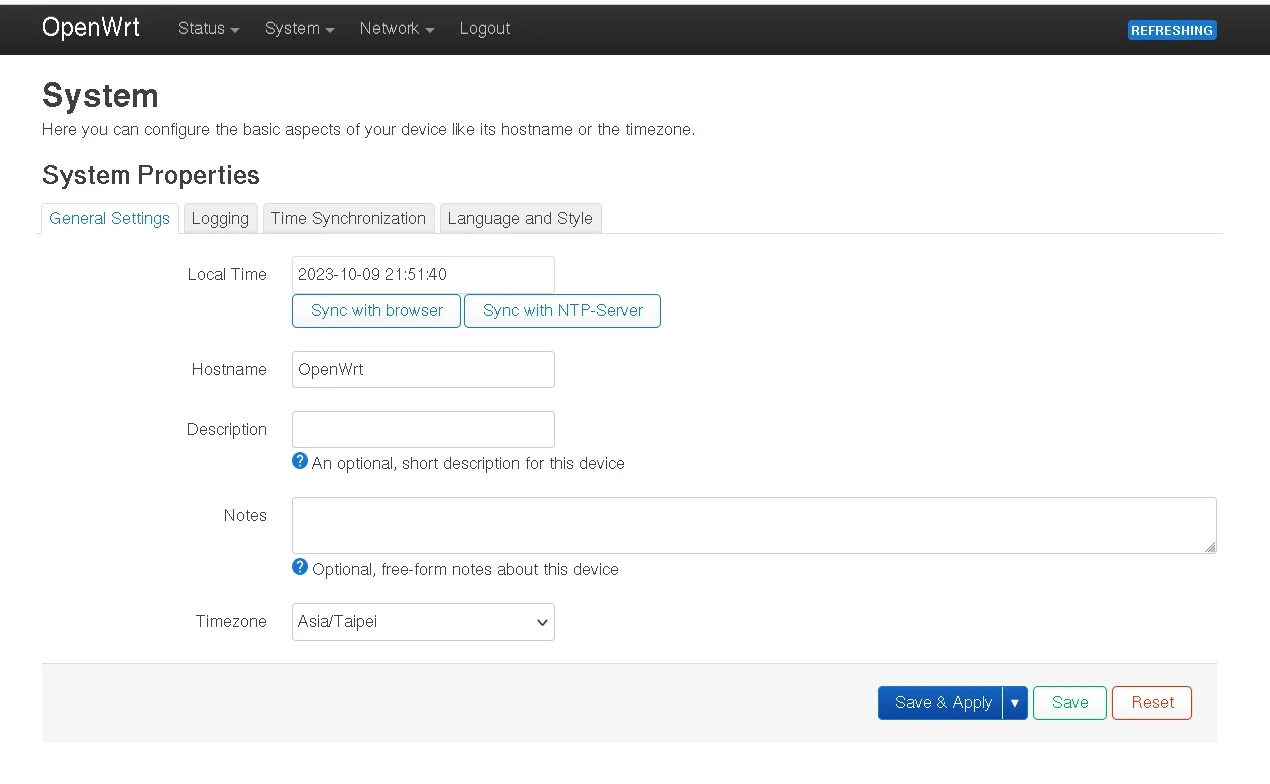Expand the Timezone select box
The width and height of the screenshot is (1270, 784).
pos(423,622)
